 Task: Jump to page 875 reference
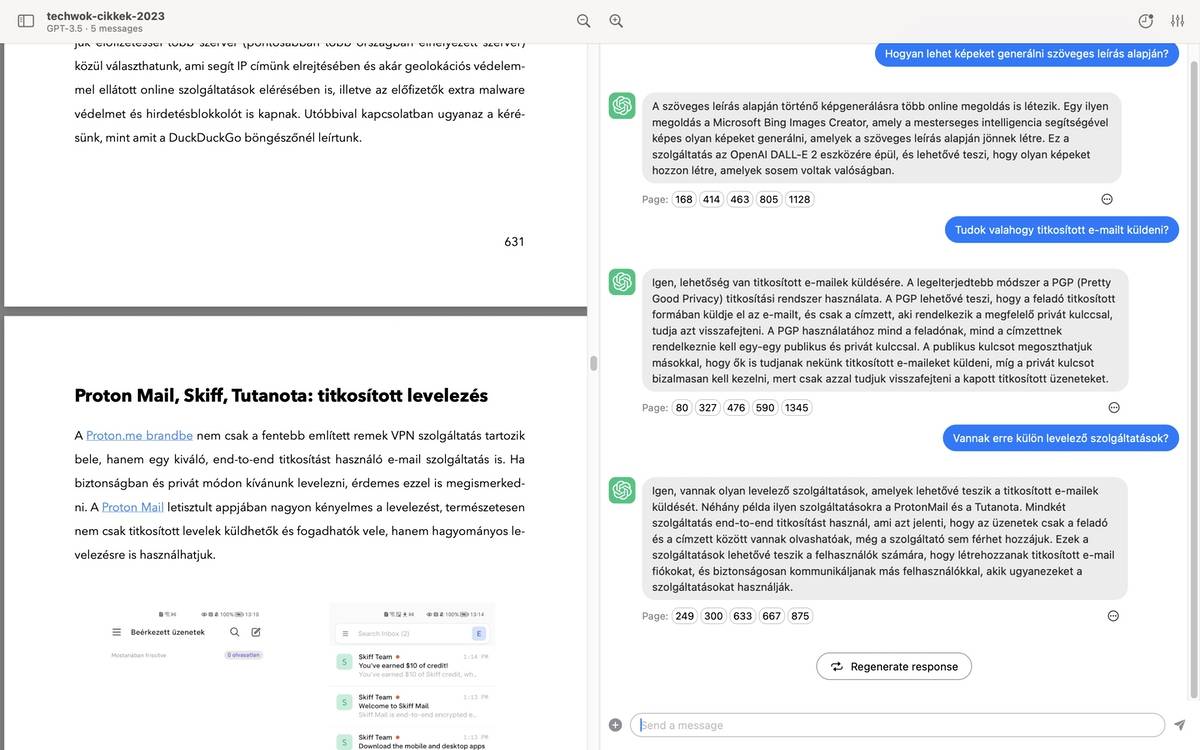801,616
